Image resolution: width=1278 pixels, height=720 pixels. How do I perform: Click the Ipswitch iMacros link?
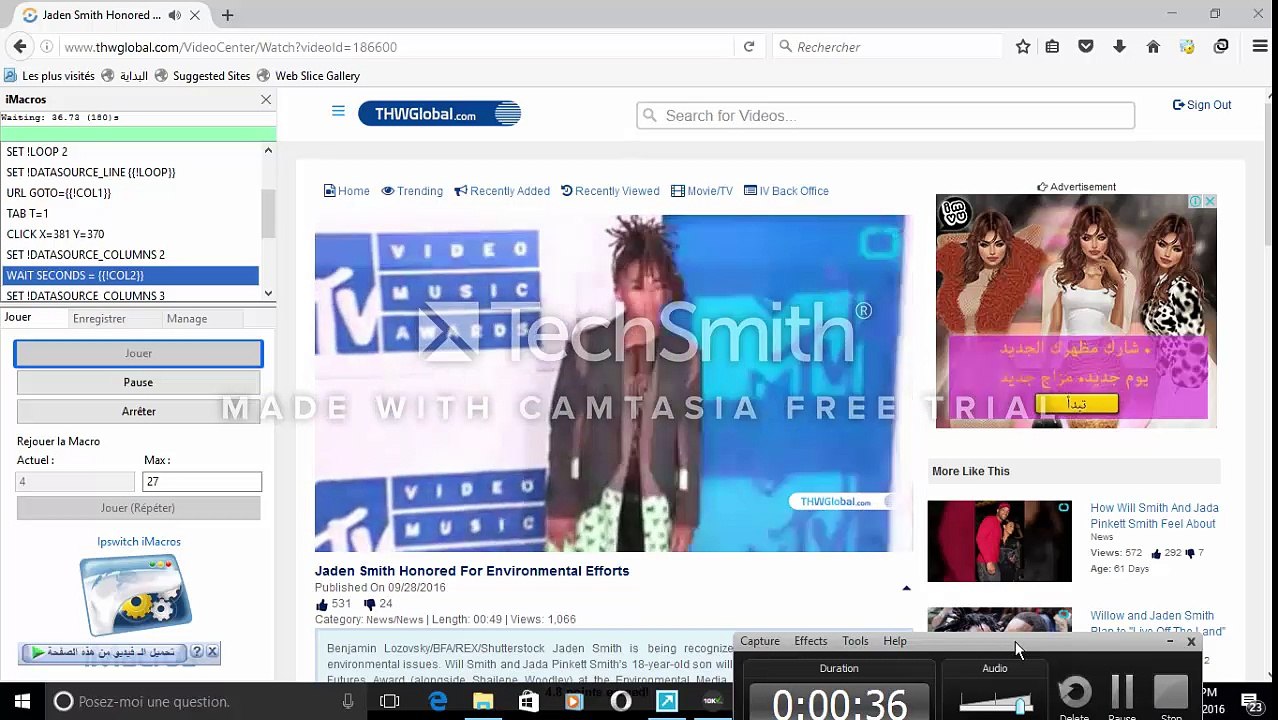pyautogui.click(x=139, y=541)
